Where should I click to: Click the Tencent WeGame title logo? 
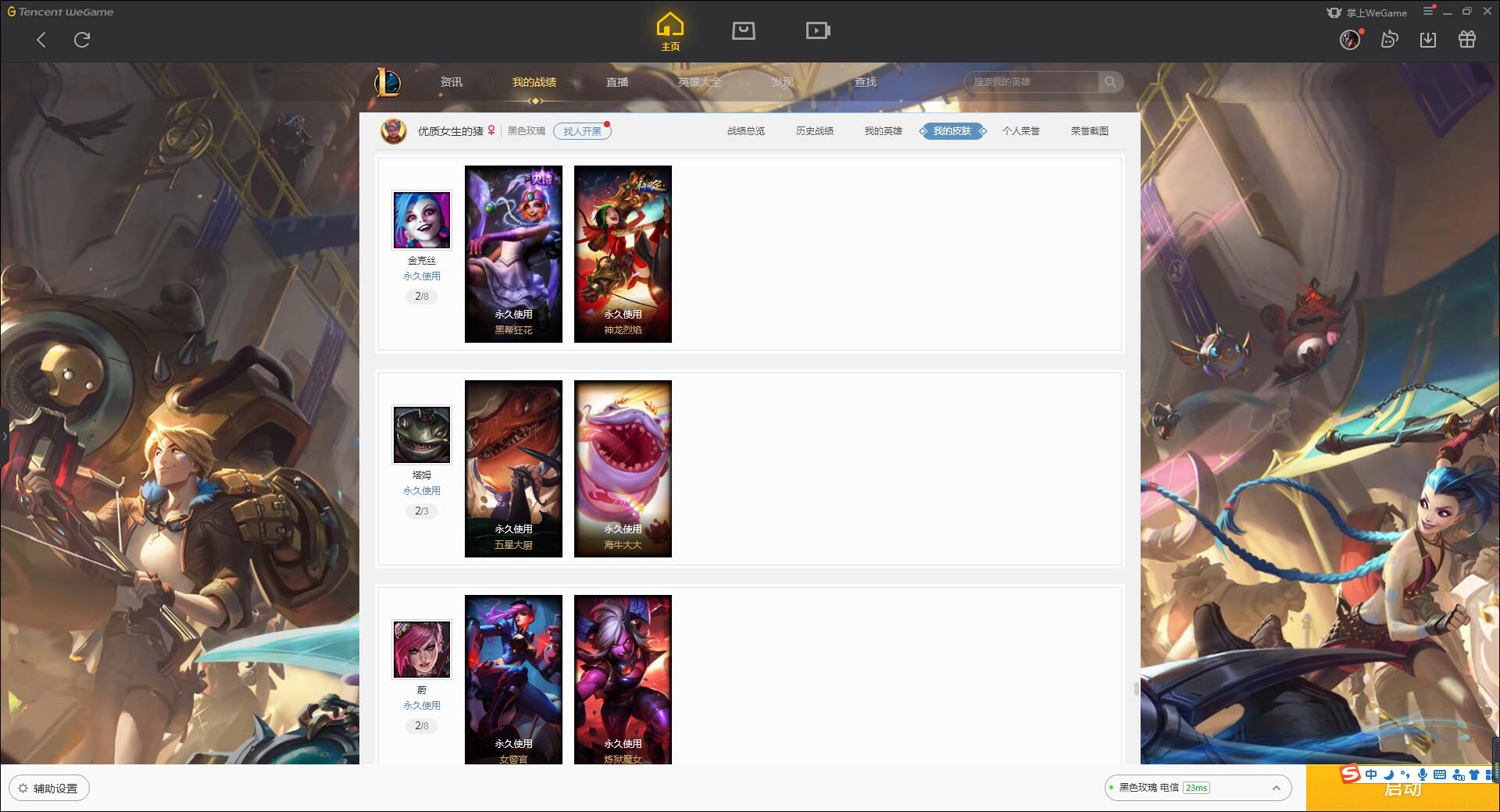pos(61,12)
